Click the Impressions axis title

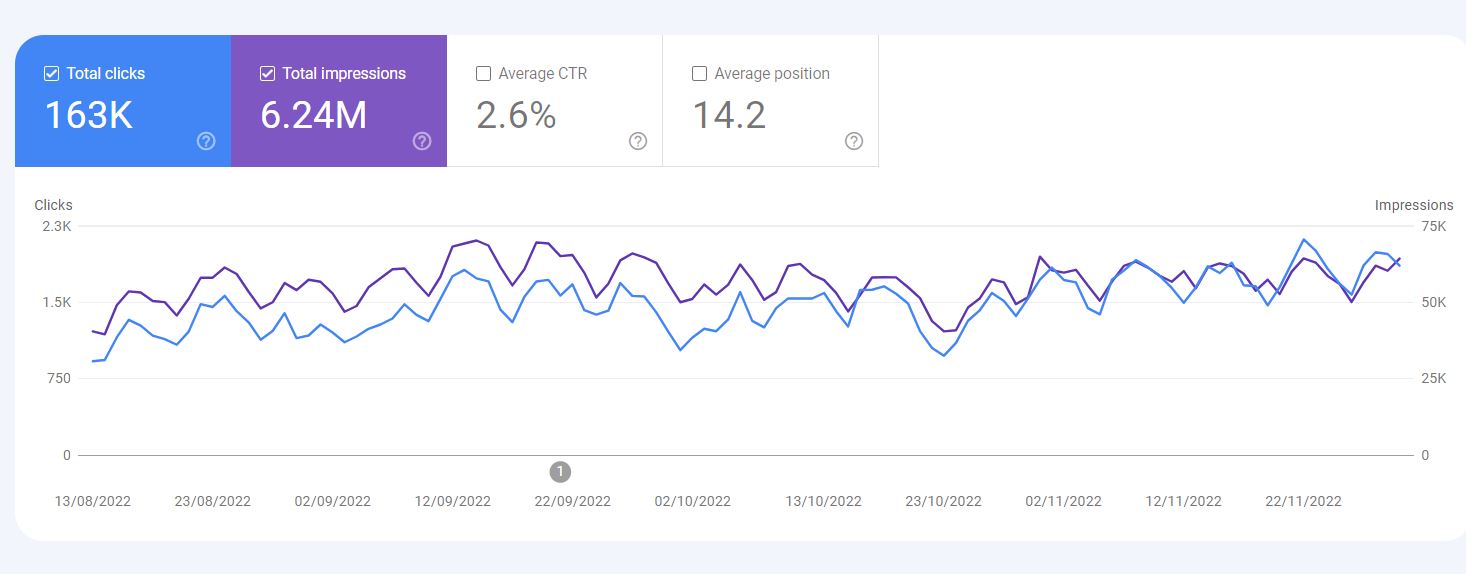1414,205
